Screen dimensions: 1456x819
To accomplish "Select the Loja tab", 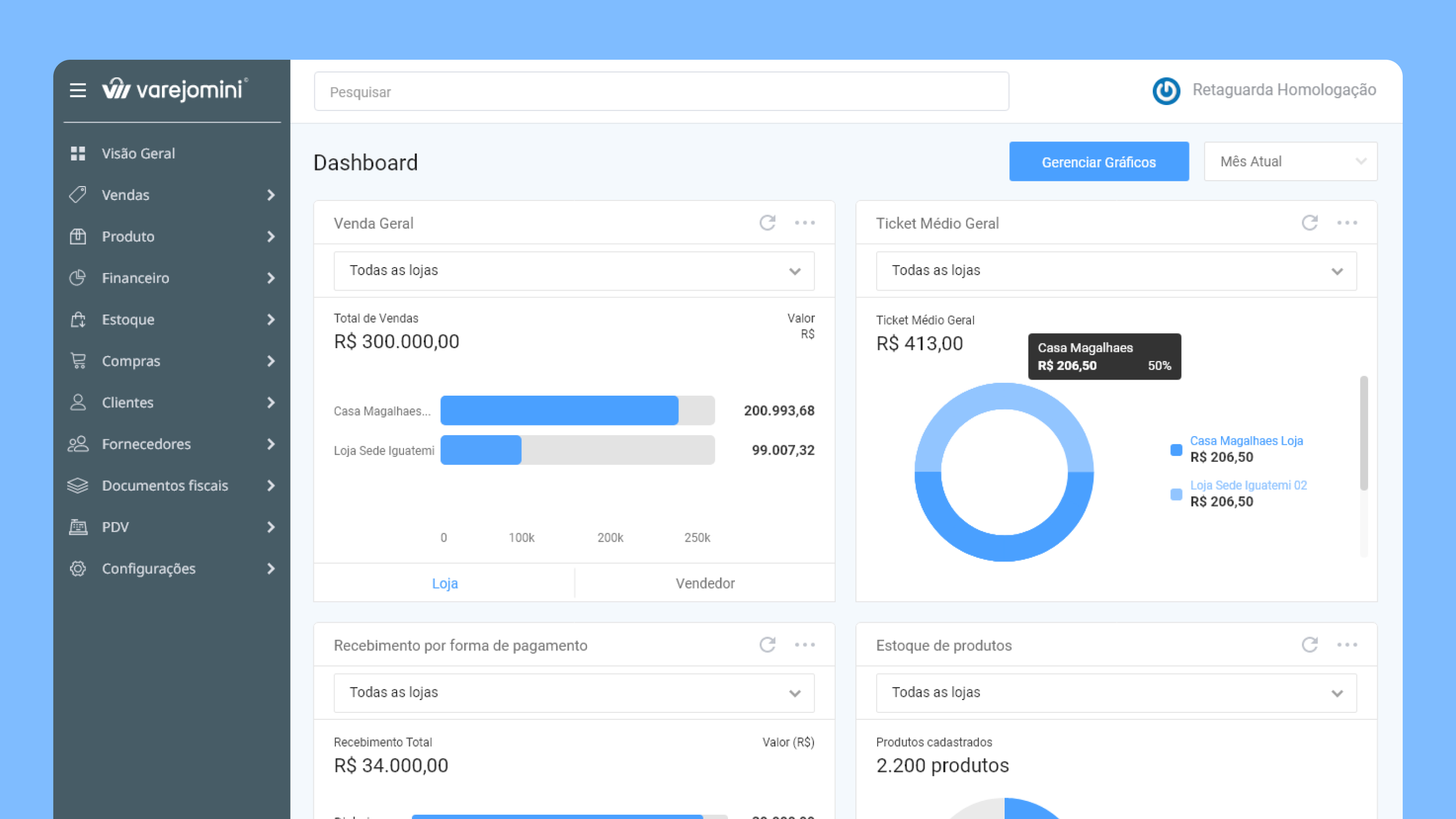I will click(445, 583).
